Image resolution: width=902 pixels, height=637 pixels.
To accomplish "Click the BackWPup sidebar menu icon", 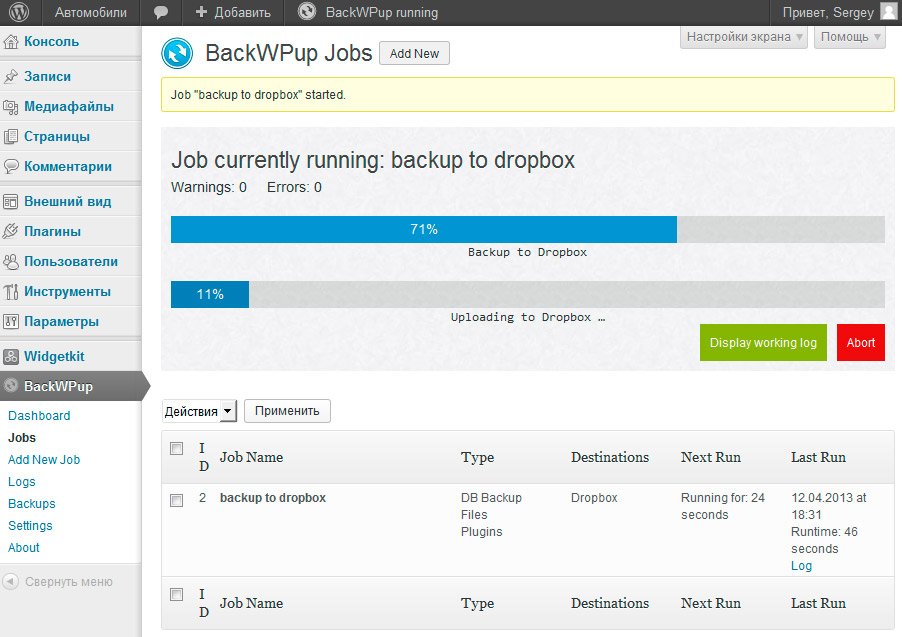I will pyautogui.click(x=11, y=386).
